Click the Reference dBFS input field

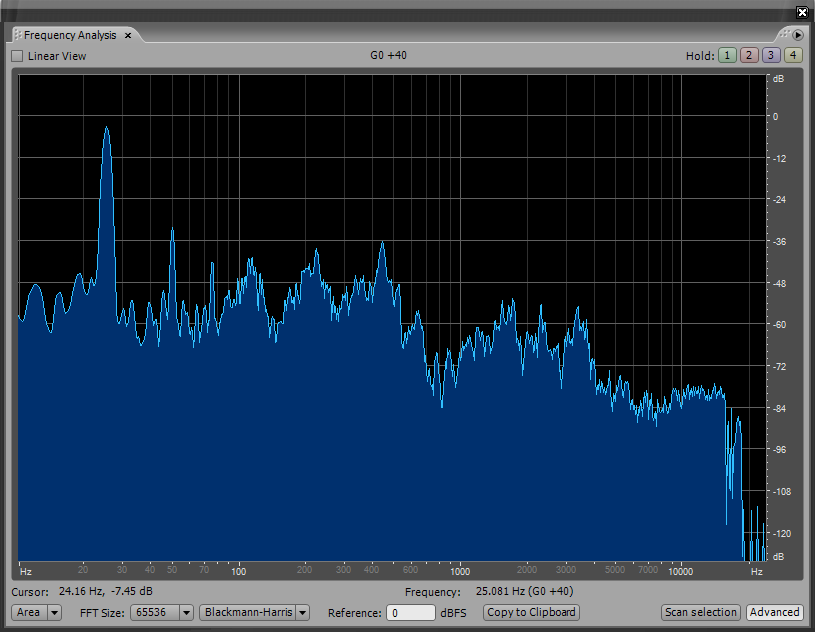tap(410, 612)
